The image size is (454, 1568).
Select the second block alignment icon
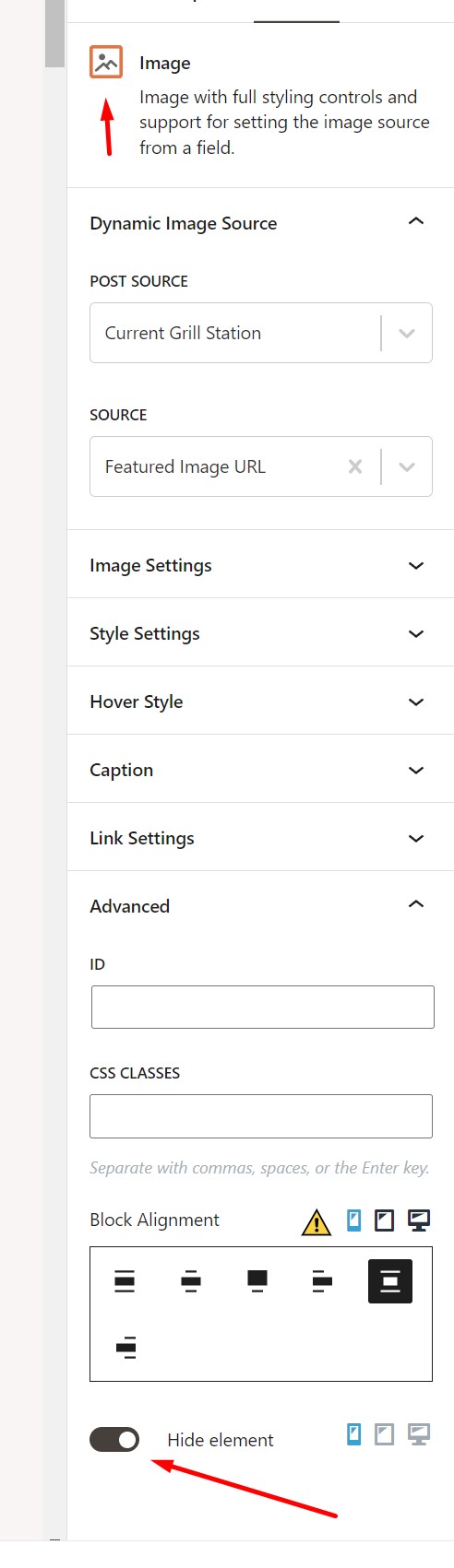click(191, 1280)
